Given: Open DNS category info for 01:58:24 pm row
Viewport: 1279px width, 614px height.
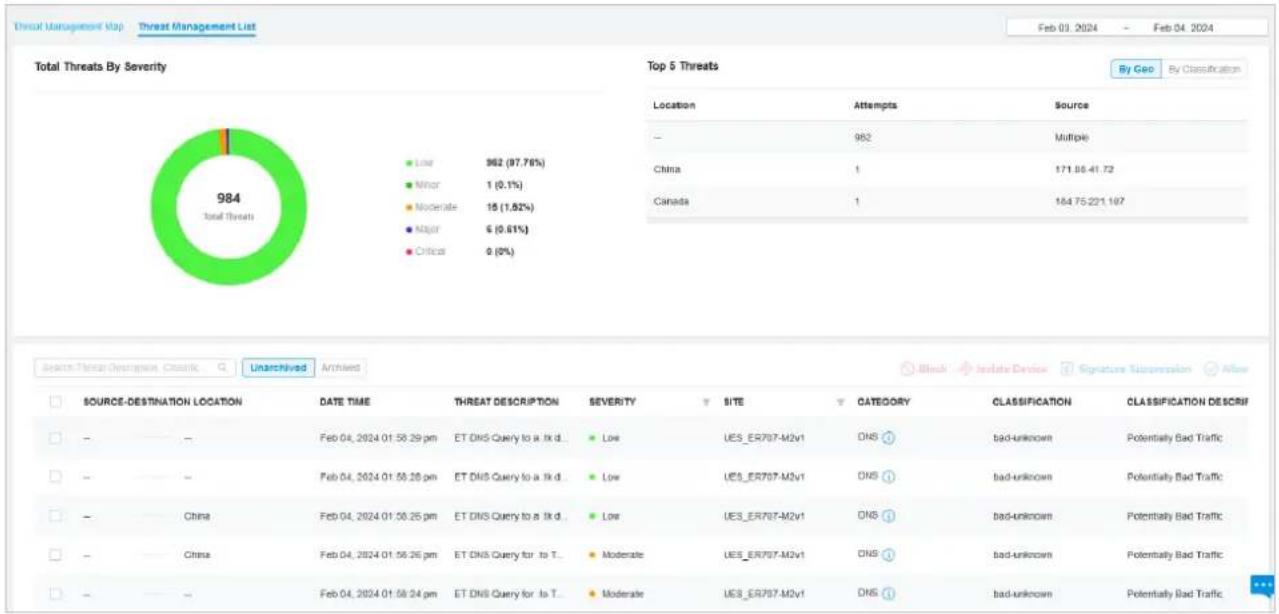Looking at the screenshot, I should [887, 593].
